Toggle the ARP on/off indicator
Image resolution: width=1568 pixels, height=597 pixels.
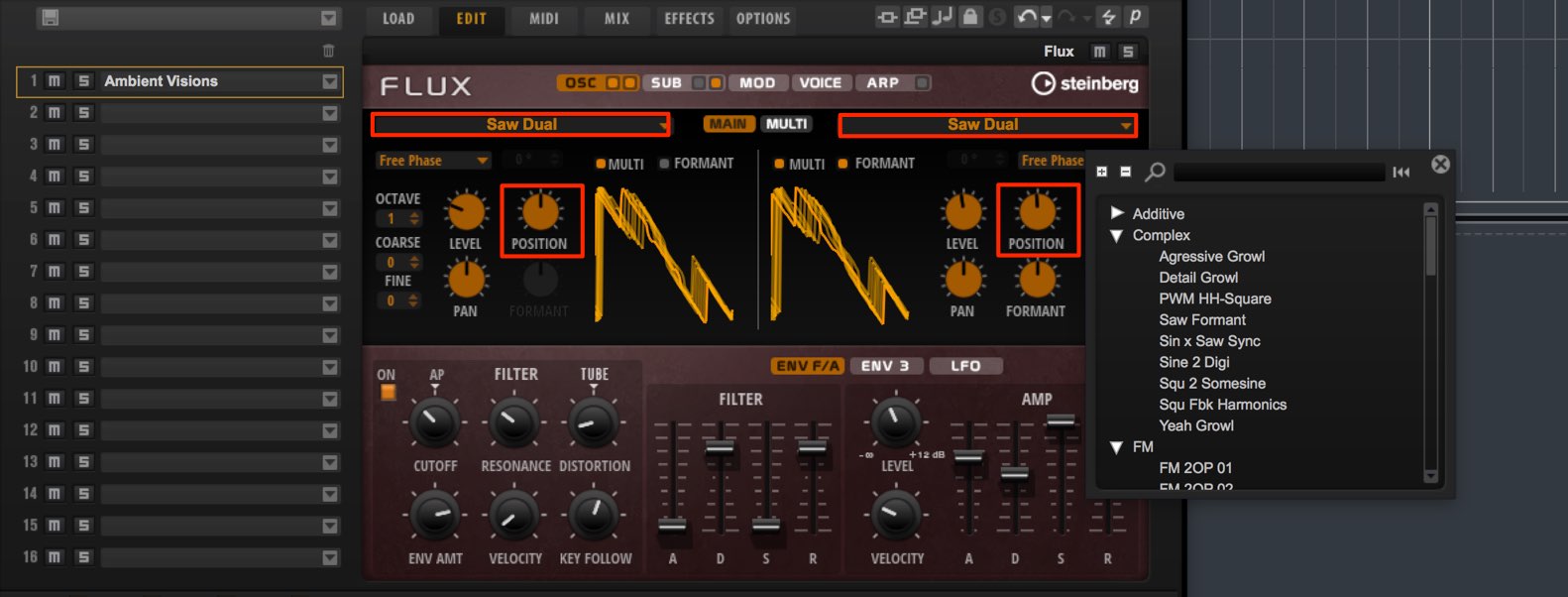[x=921, y=83]
